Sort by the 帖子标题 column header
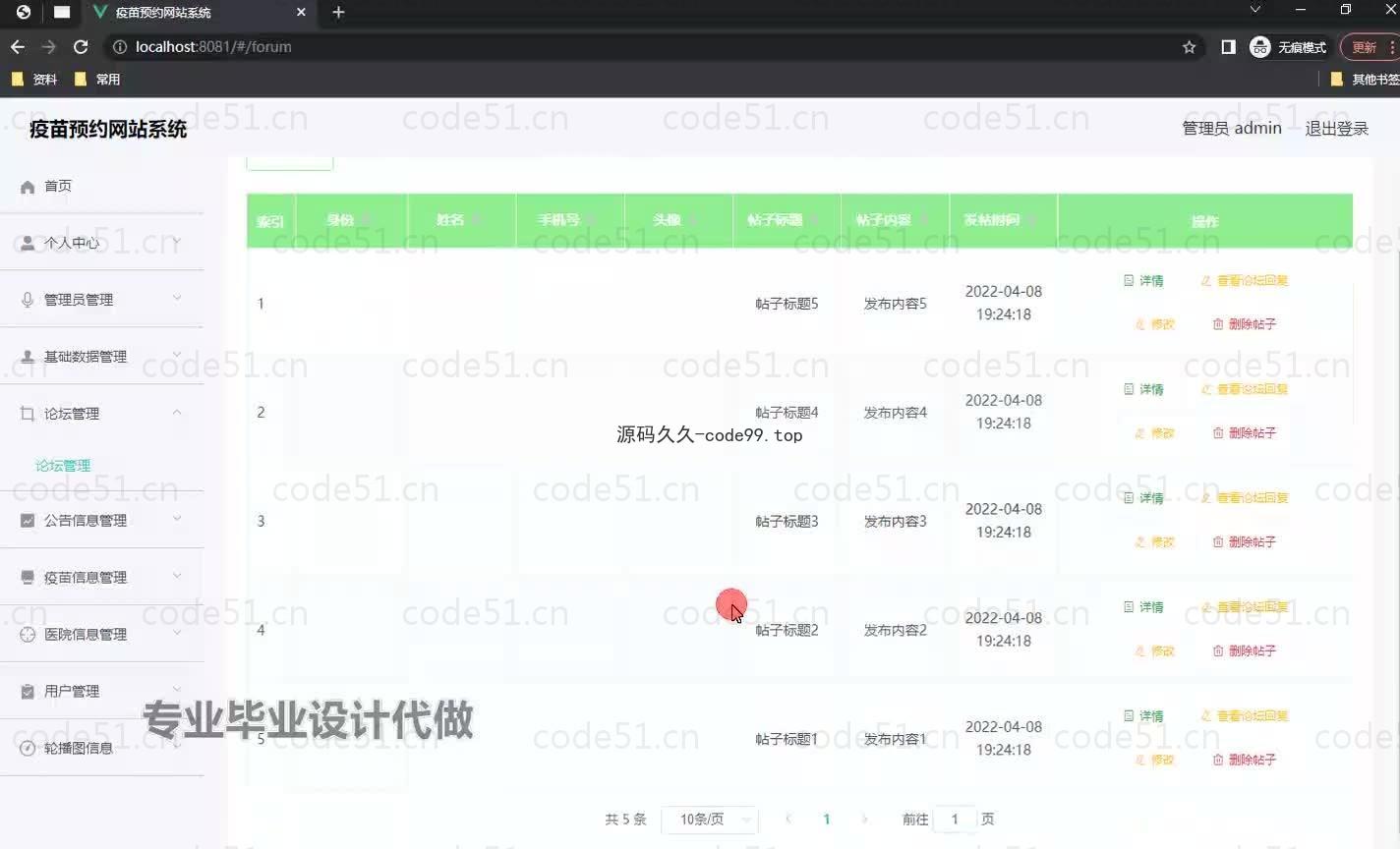The height and width of the screenshot is (849, 1400). [787, 220]
